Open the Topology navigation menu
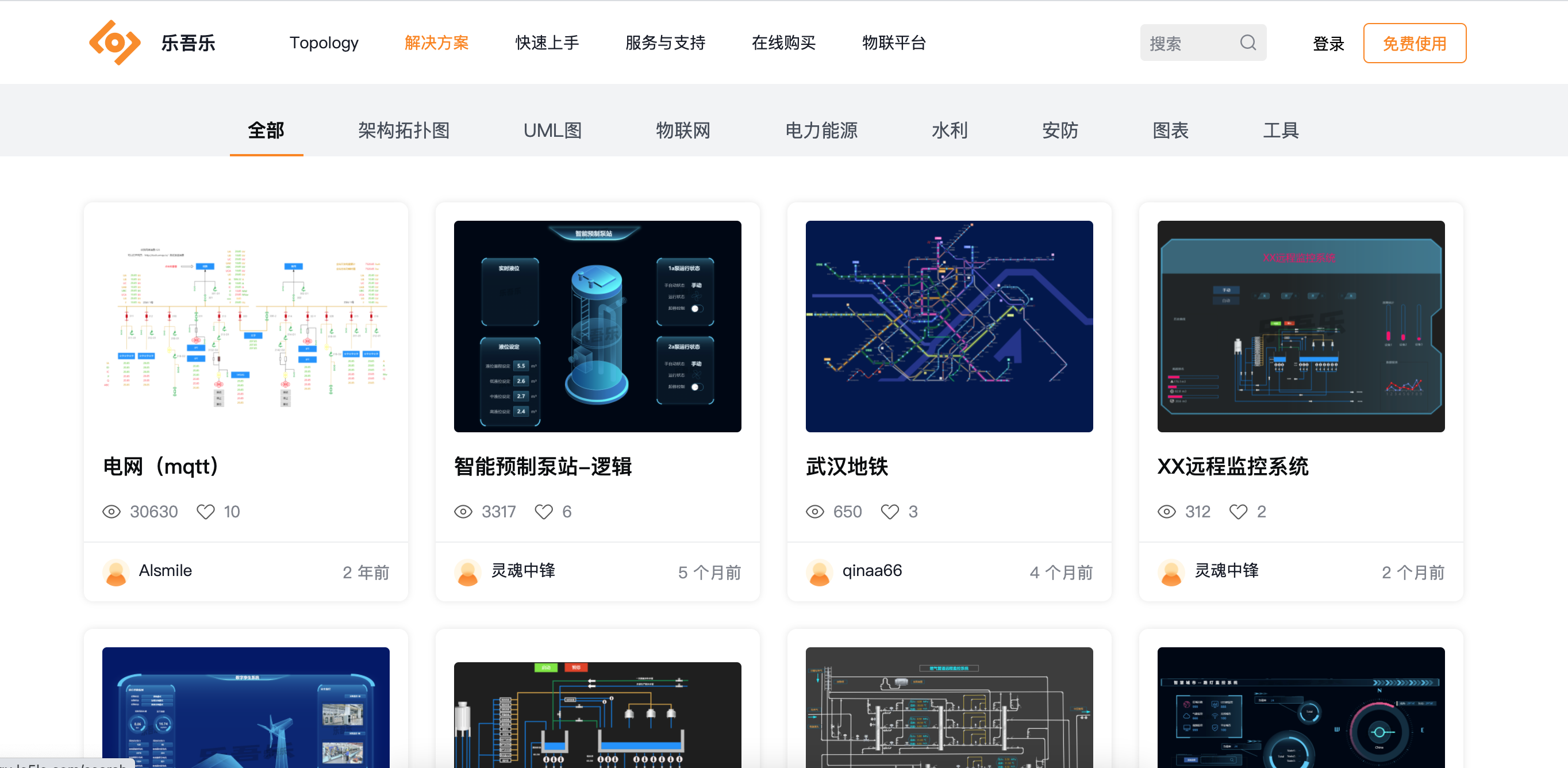The width and height of the screenshot is (1568, 768). pyautogui.click(x=324, y=43)
